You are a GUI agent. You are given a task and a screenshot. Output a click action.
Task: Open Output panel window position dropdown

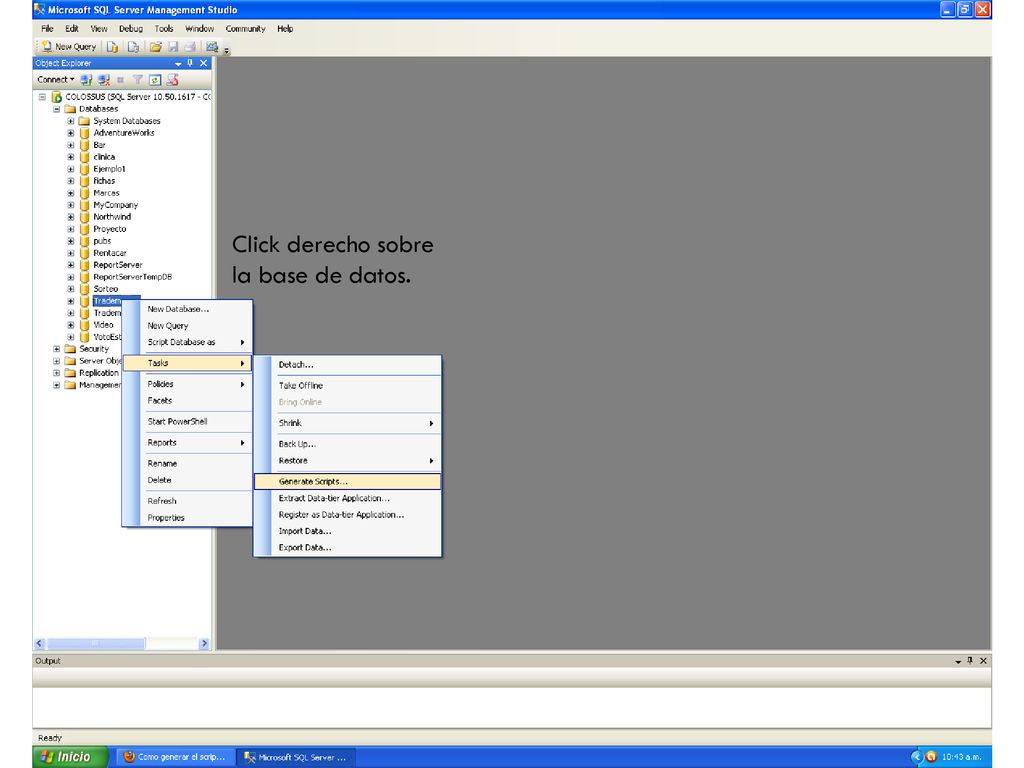[x=958, y=662]
